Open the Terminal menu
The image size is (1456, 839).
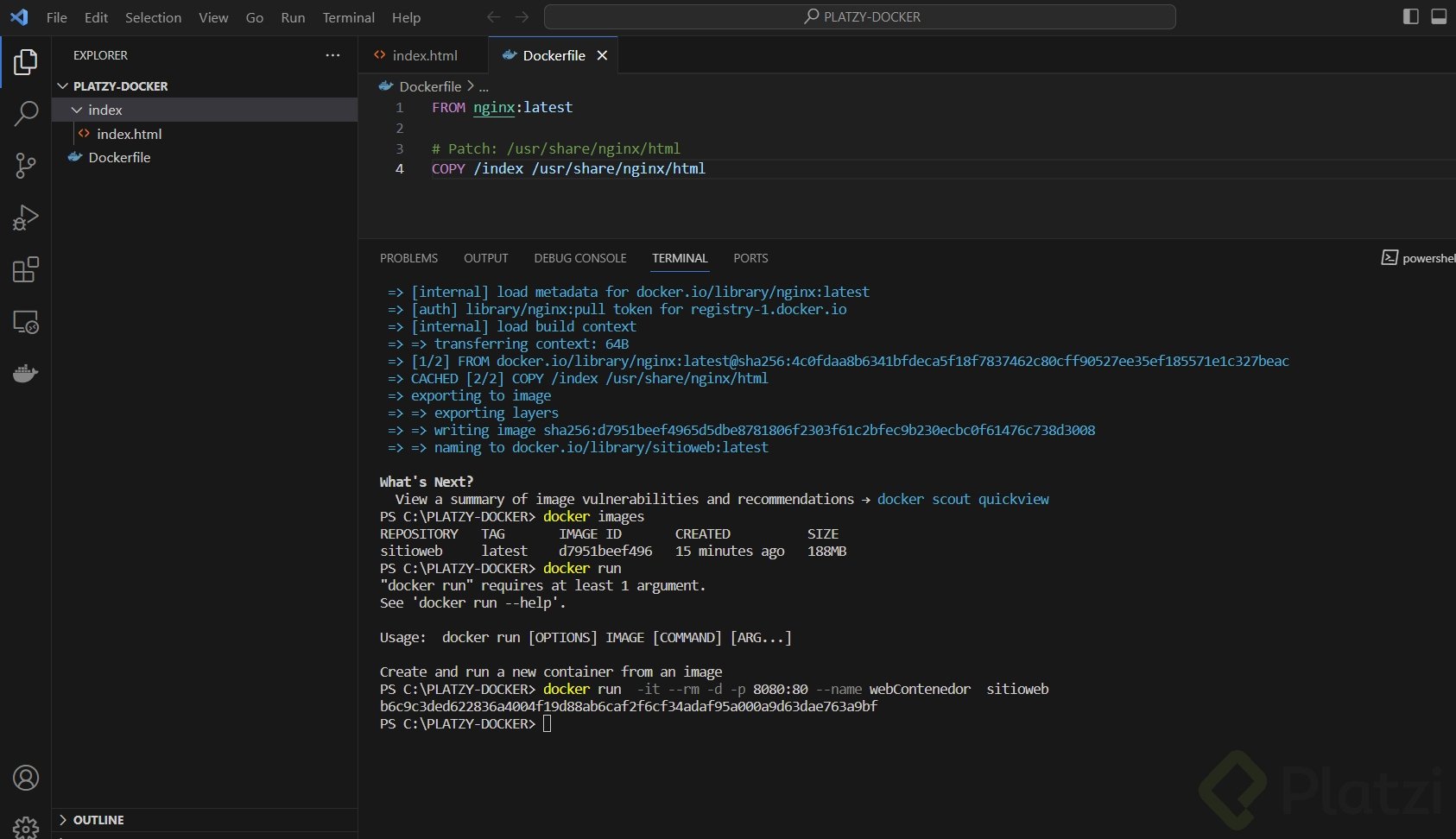point(348,17)
